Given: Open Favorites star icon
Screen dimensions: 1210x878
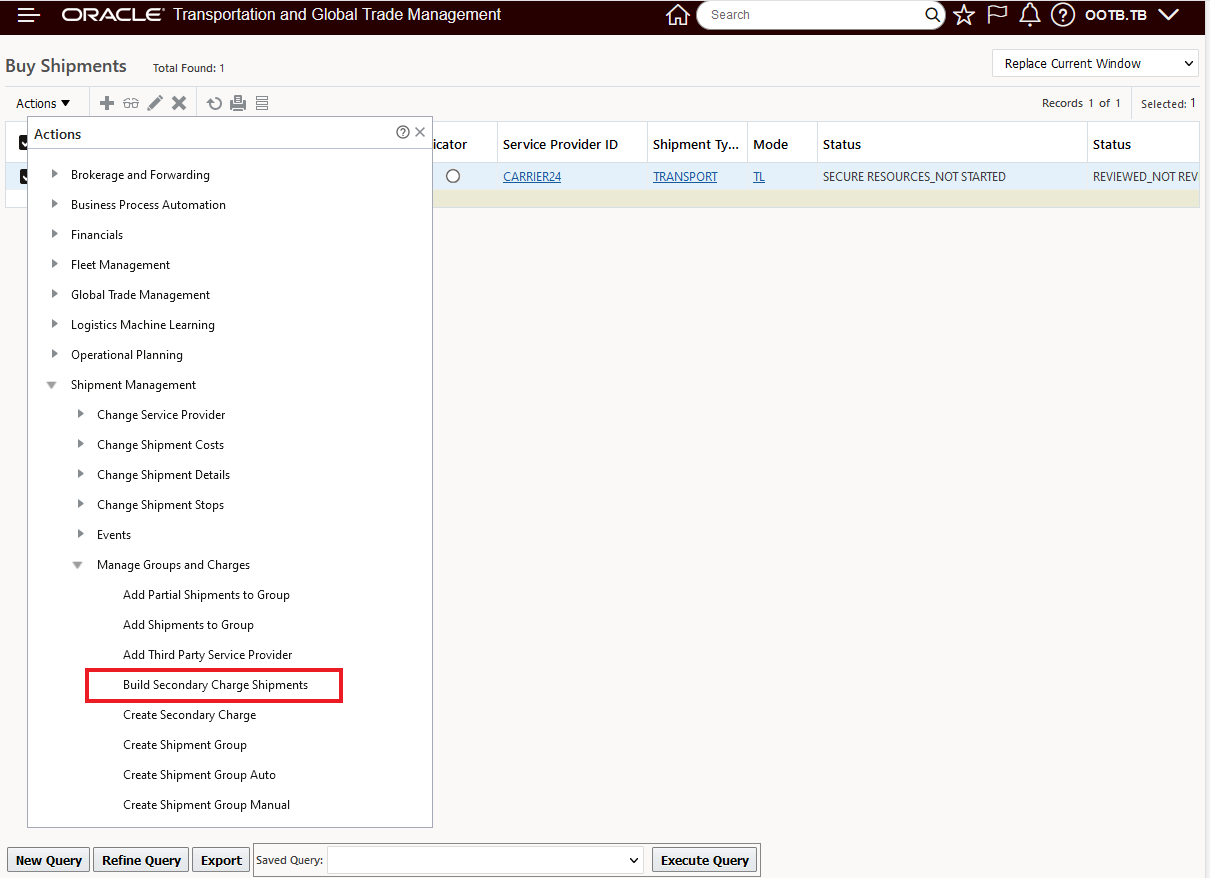Looking at the screenshot, I should [x=964, y=15].
